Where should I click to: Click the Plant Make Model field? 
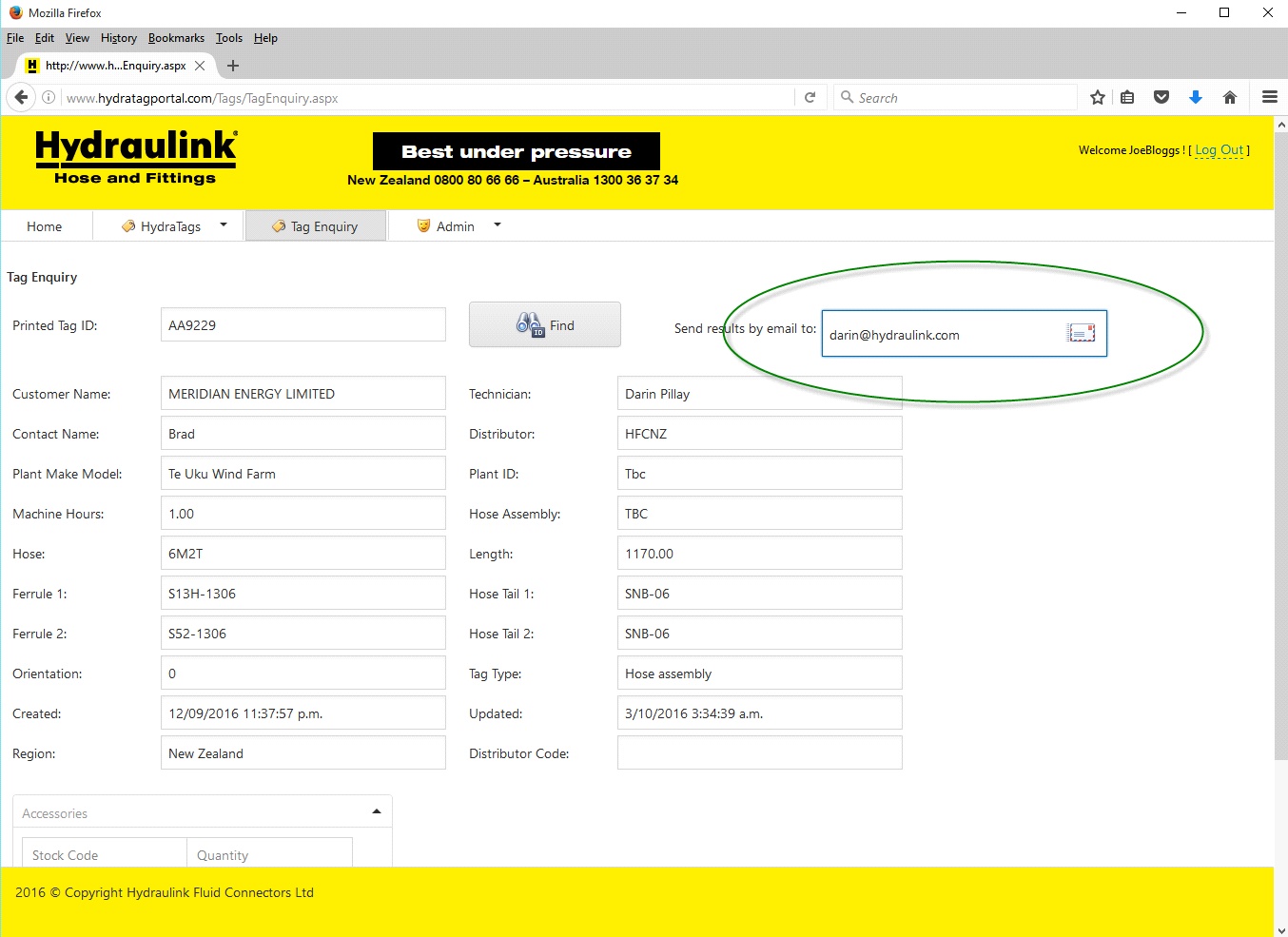[x=303, y=473]
